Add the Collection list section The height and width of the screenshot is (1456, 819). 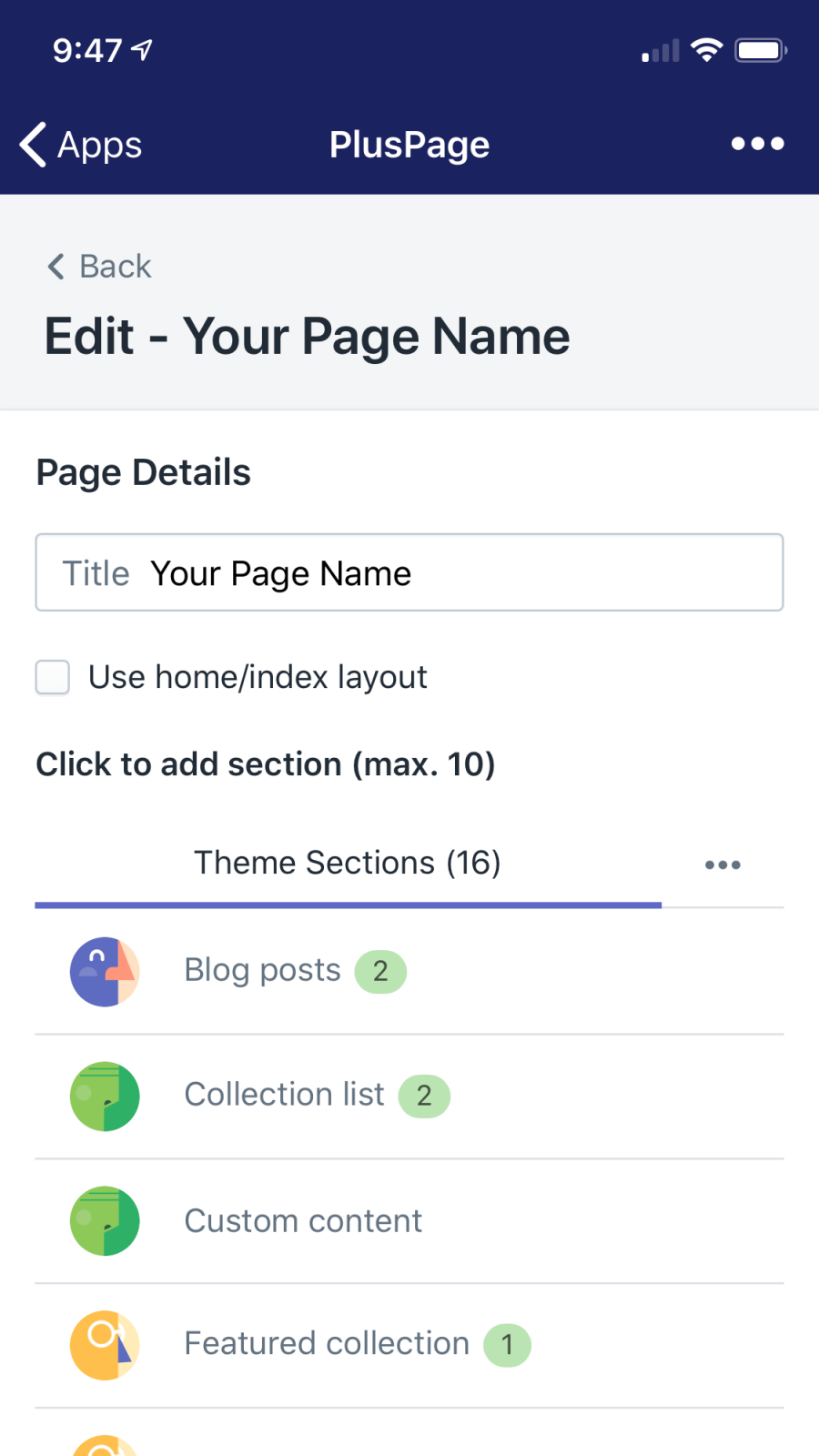[284, 1095]
